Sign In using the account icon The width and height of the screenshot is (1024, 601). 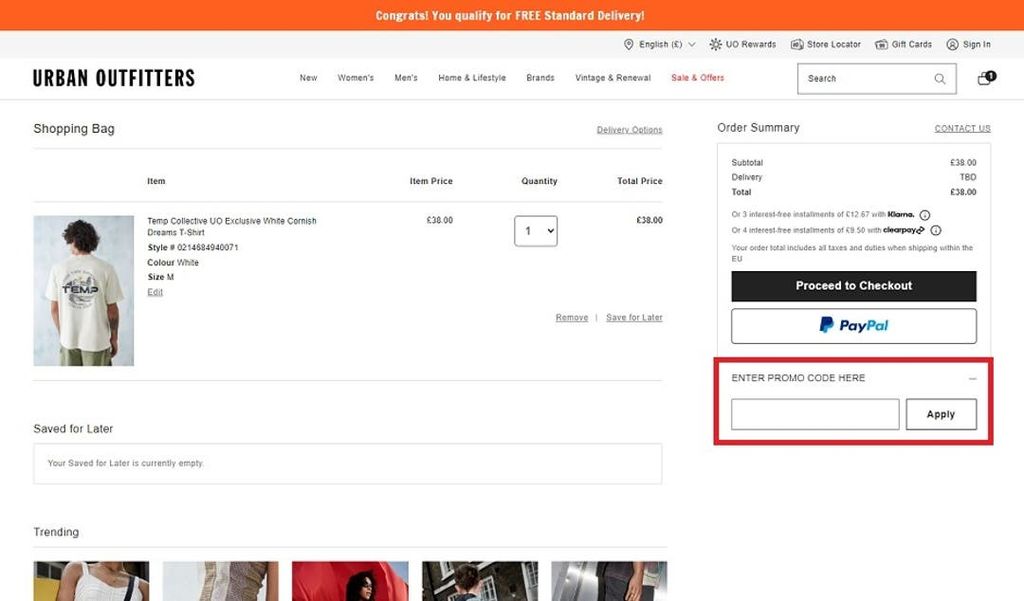click(951, 44)
